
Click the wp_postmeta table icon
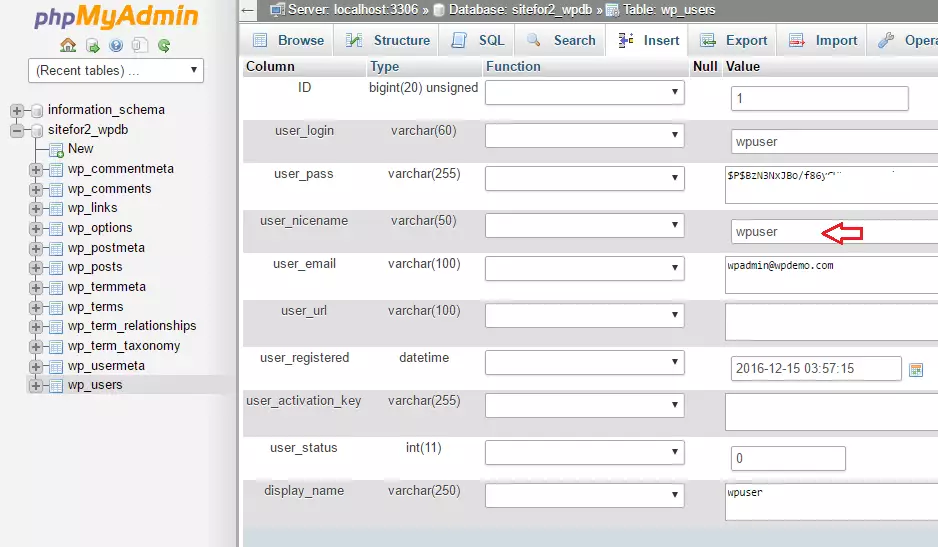[x=56, y=248]
